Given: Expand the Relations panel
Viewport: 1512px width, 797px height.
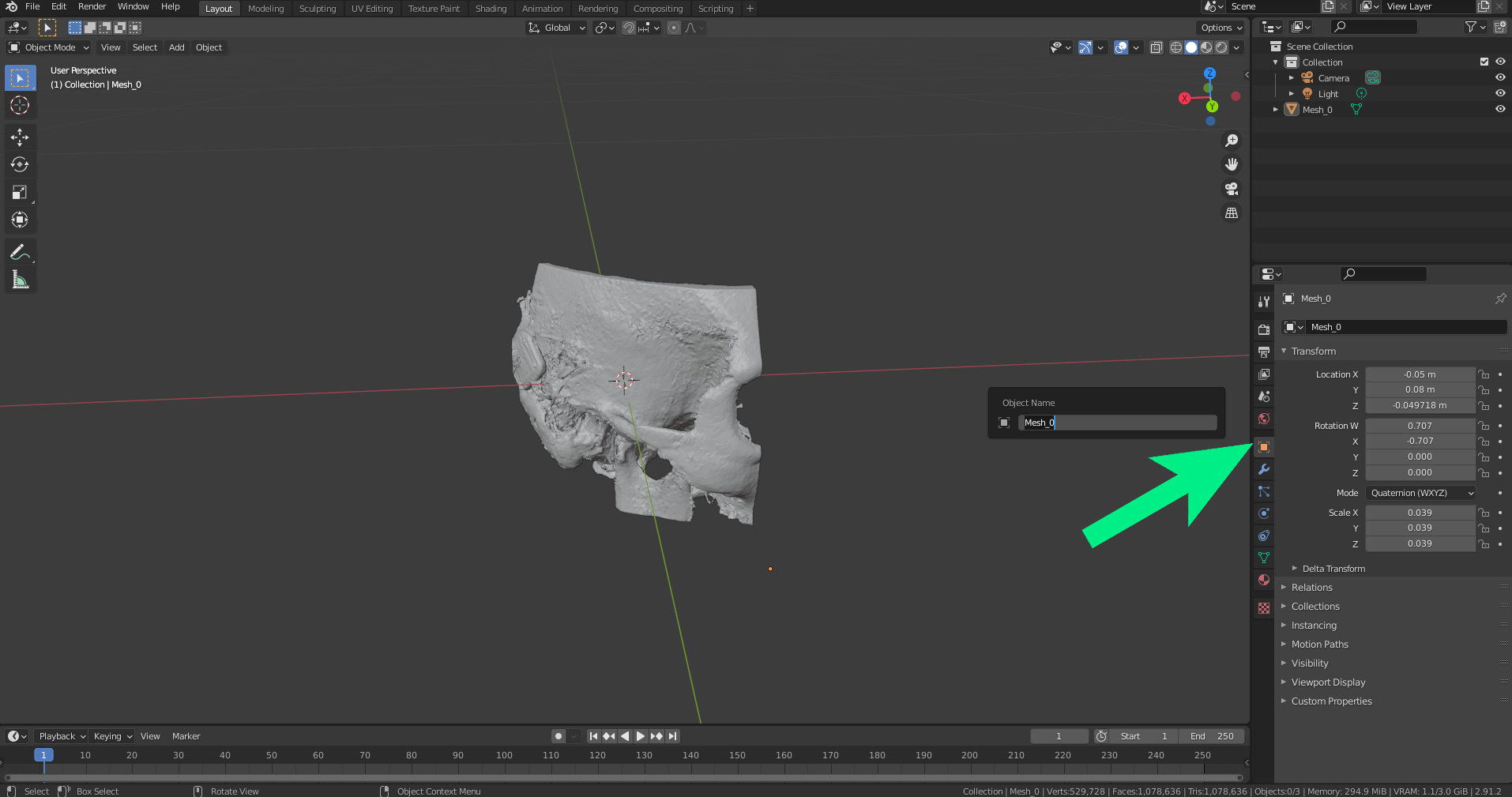Looking at the screenshot, I should (1311, 588).
